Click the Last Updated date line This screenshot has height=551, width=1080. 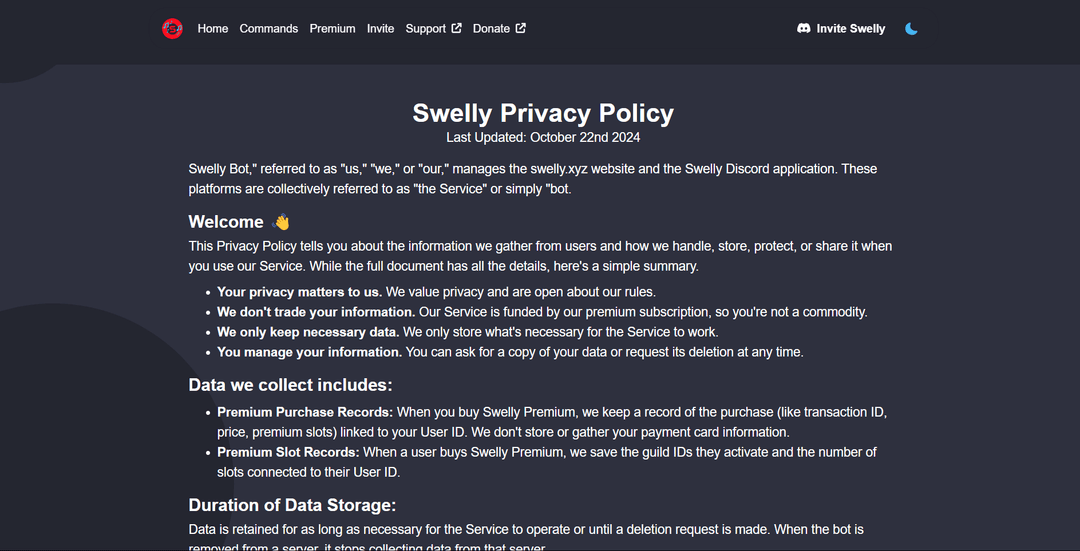(543, 137)
